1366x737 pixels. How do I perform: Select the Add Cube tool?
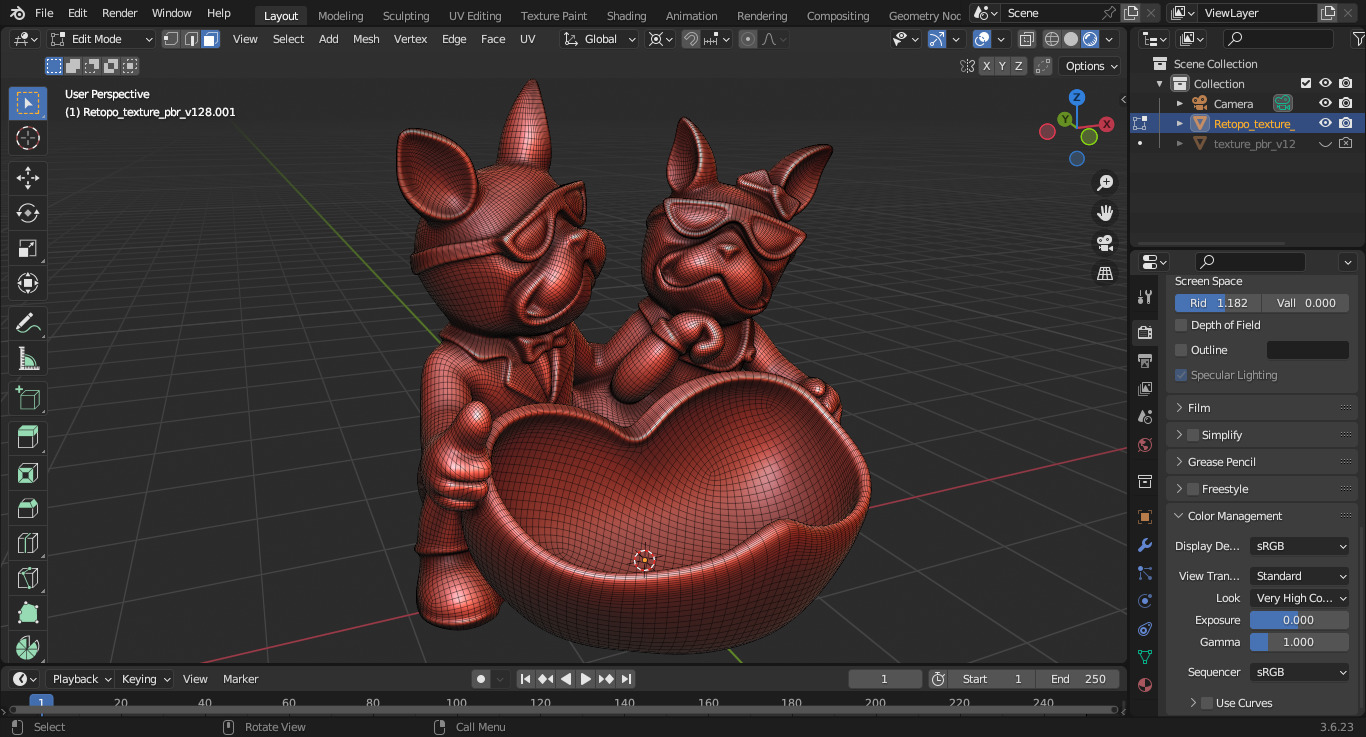28,398
